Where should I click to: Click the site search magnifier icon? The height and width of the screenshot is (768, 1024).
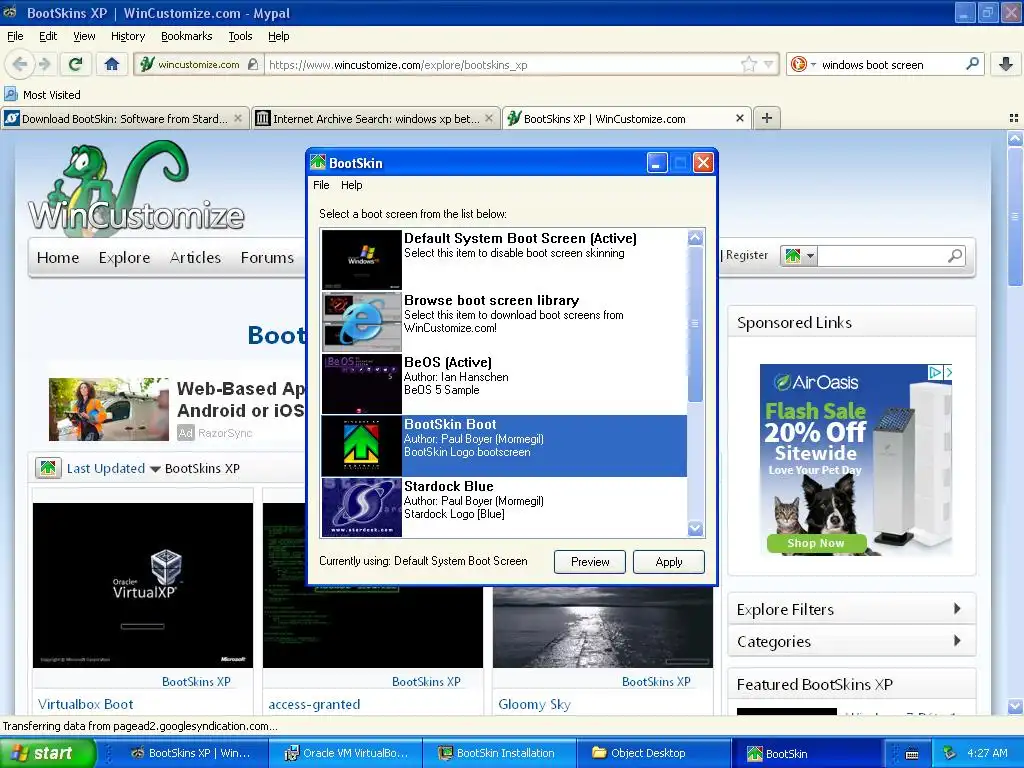pos(955,256)
